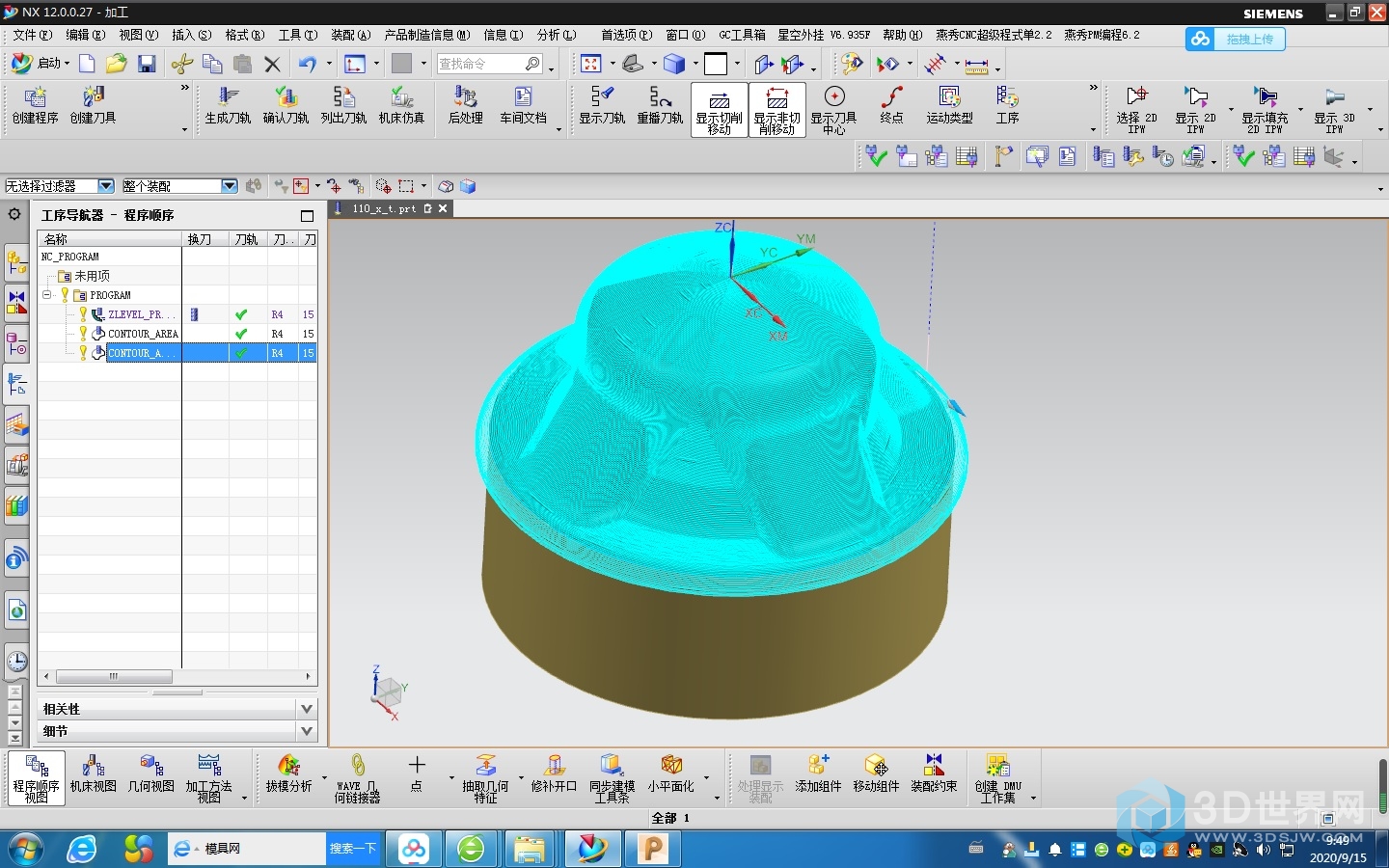Click Assembly Constraints (装配约束) icon

coord(934,773)
